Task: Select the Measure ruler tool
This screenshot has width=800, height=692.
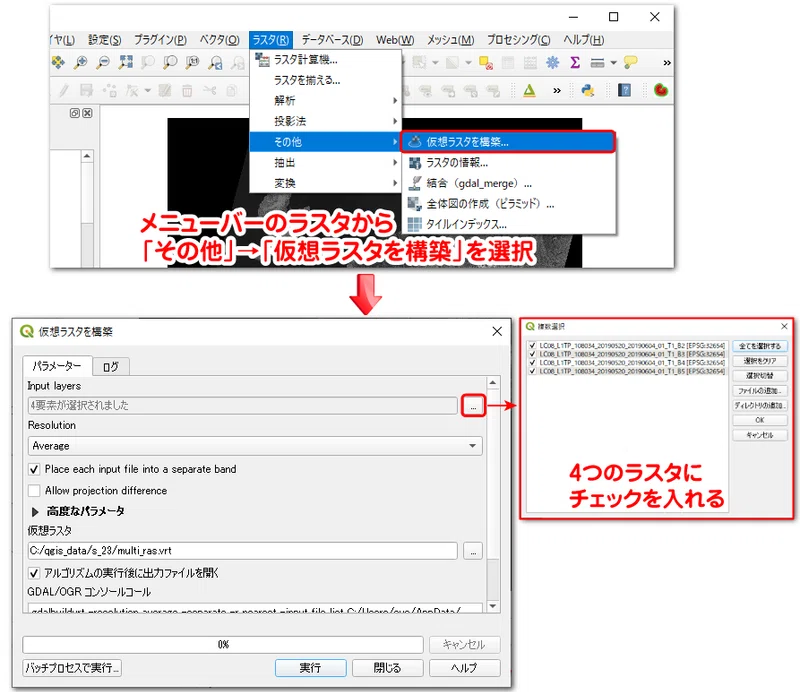Action: pos(597,62)
